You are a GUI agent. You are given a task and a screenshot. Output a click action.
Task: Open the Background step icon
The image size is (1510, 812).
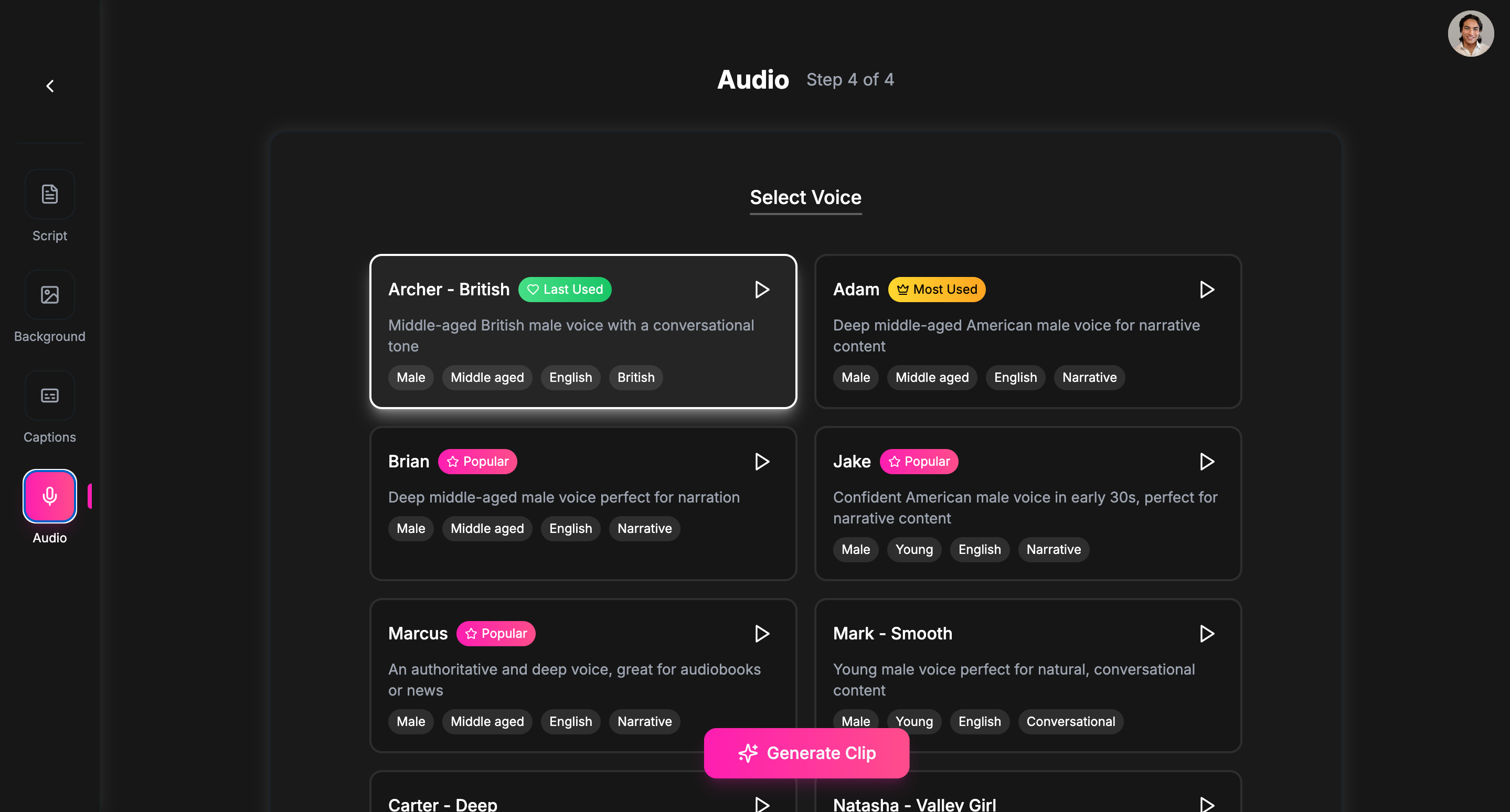[50, 295]
